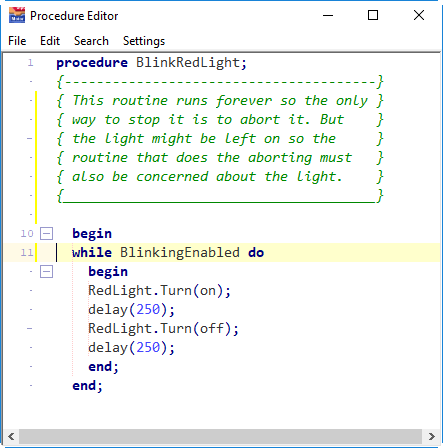Click the line number 11 gutter
Viewport: 443px width, 448px height.
tap(27, 253)
